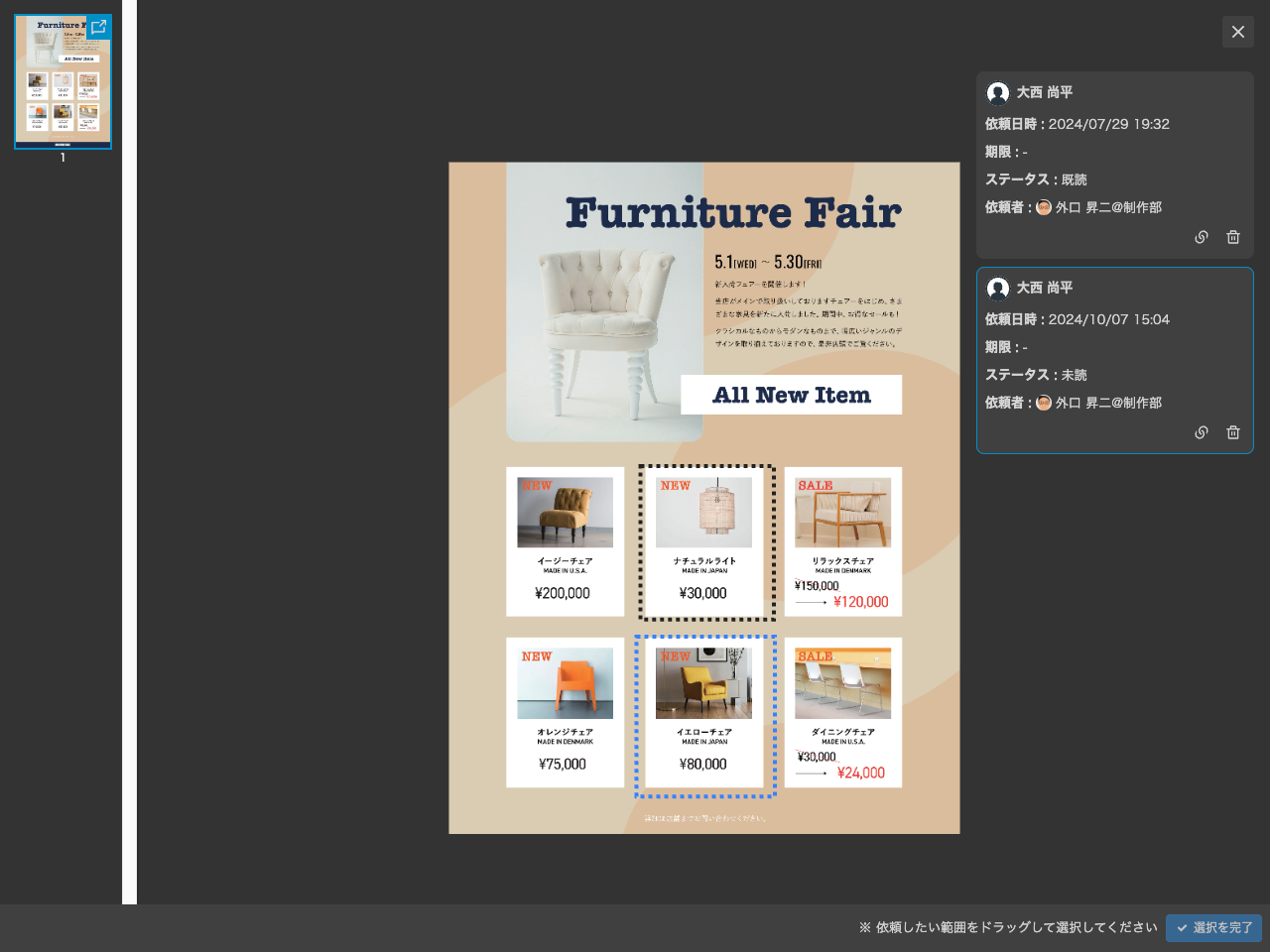
Task: Click the リラックスチェア sale product card
Action: tap(842, 541)
